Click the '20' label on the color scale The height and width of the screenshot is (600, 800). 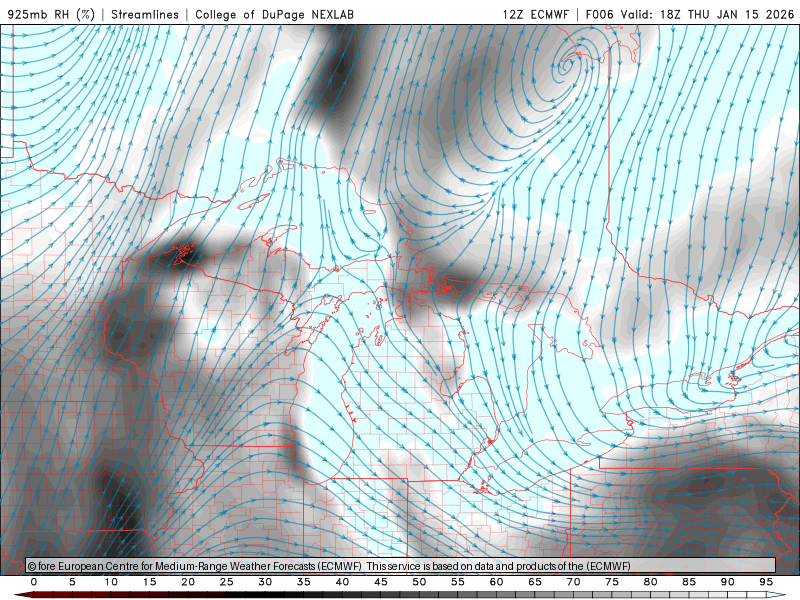click(188, 582)
